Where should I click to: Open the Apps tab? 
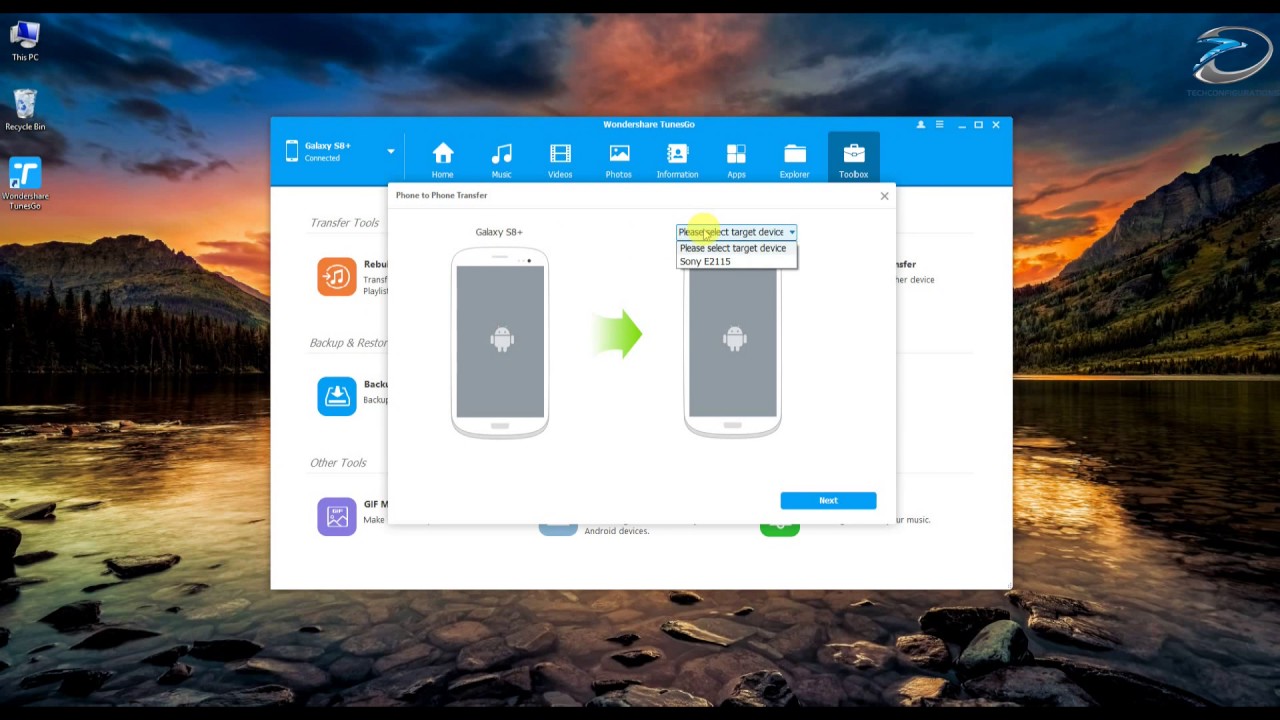pos(736,159)
